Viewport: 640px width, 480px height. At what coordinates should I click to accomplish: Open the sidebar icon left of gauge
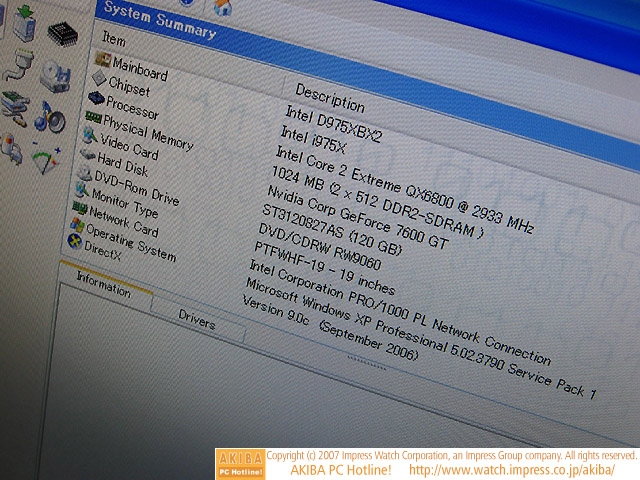tap(11, 149)
